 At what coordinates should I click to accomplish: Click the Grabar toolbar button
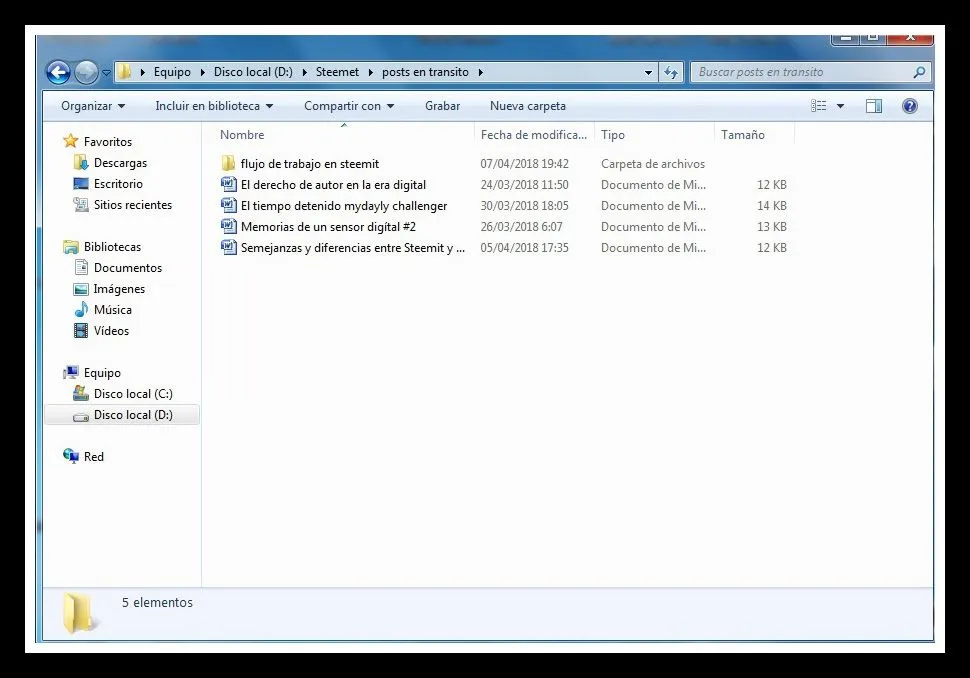click(x=442, y=106)
